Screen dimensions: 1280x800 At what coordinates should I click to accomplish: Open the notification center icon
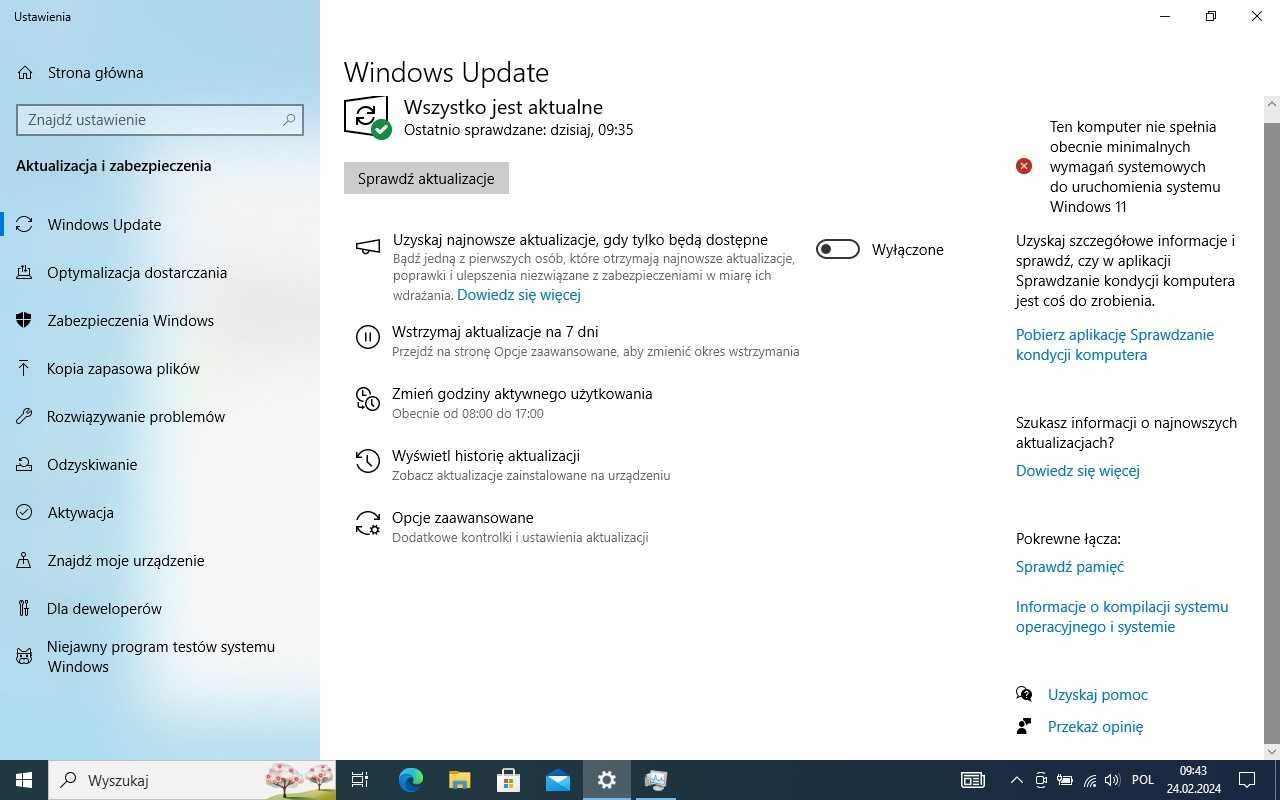coord(1248,780)
